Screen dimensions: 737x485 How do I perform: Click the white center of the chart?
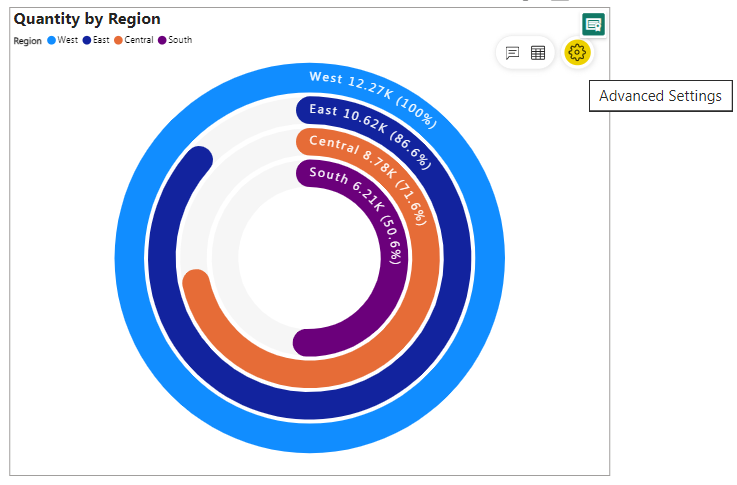pyautogui.click(x=309, y=262)
